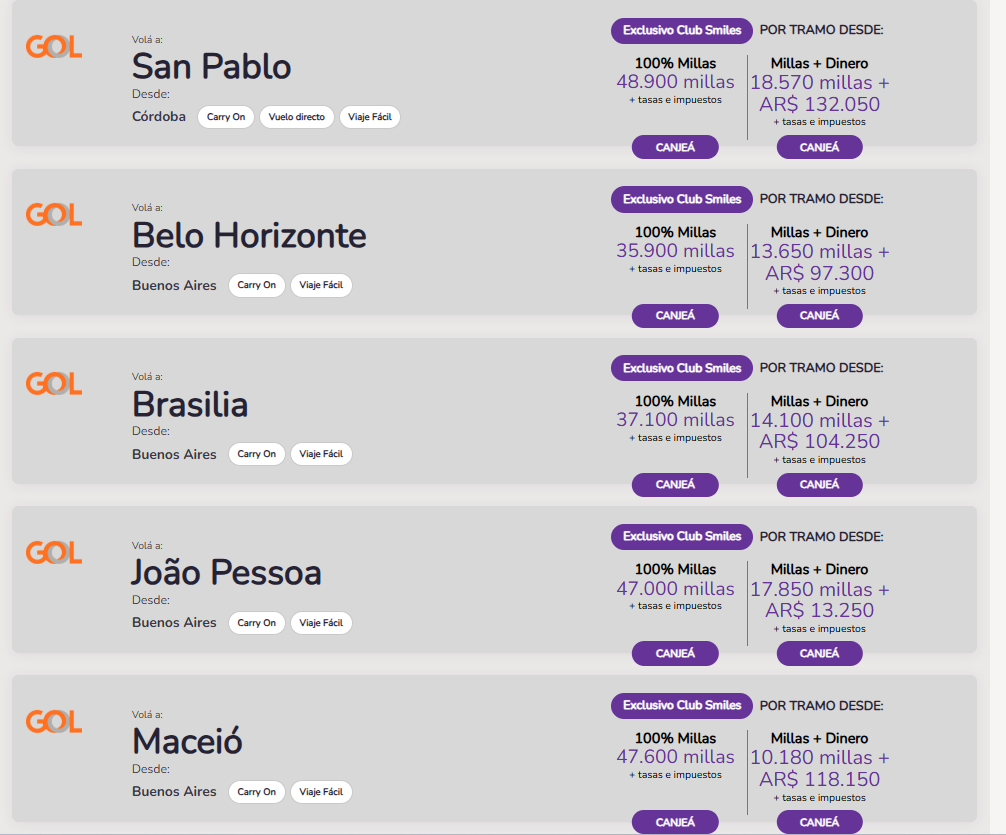Image resolution: width=1006 pixels, height=835 pixels.
Task: Click Exclusivo Club Smiles badge on João Pessoa
Action: tap(681, 537)
